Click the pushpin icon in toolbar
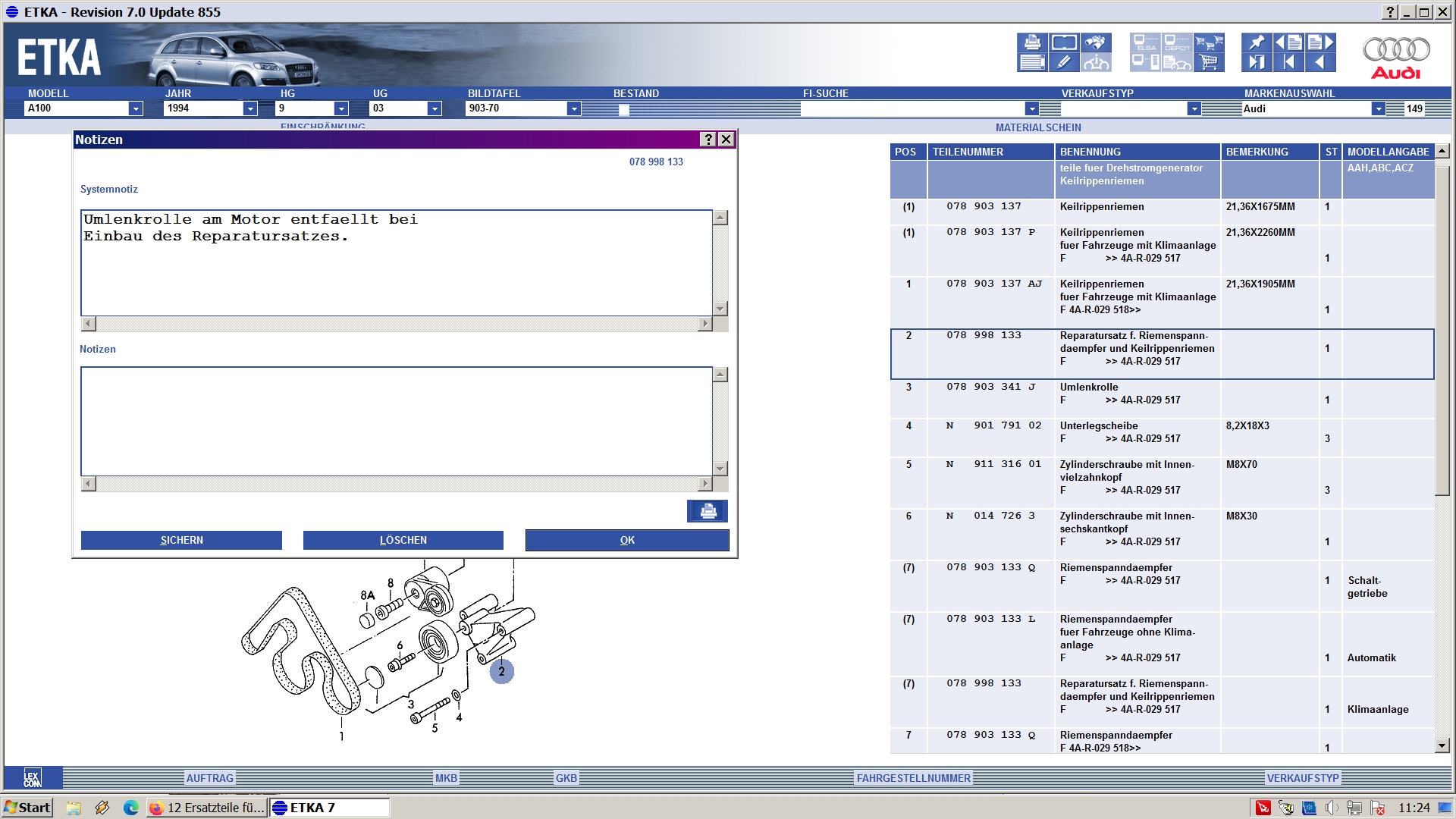This screenshot has width=1456, height=819. [x=1257, y=42]
